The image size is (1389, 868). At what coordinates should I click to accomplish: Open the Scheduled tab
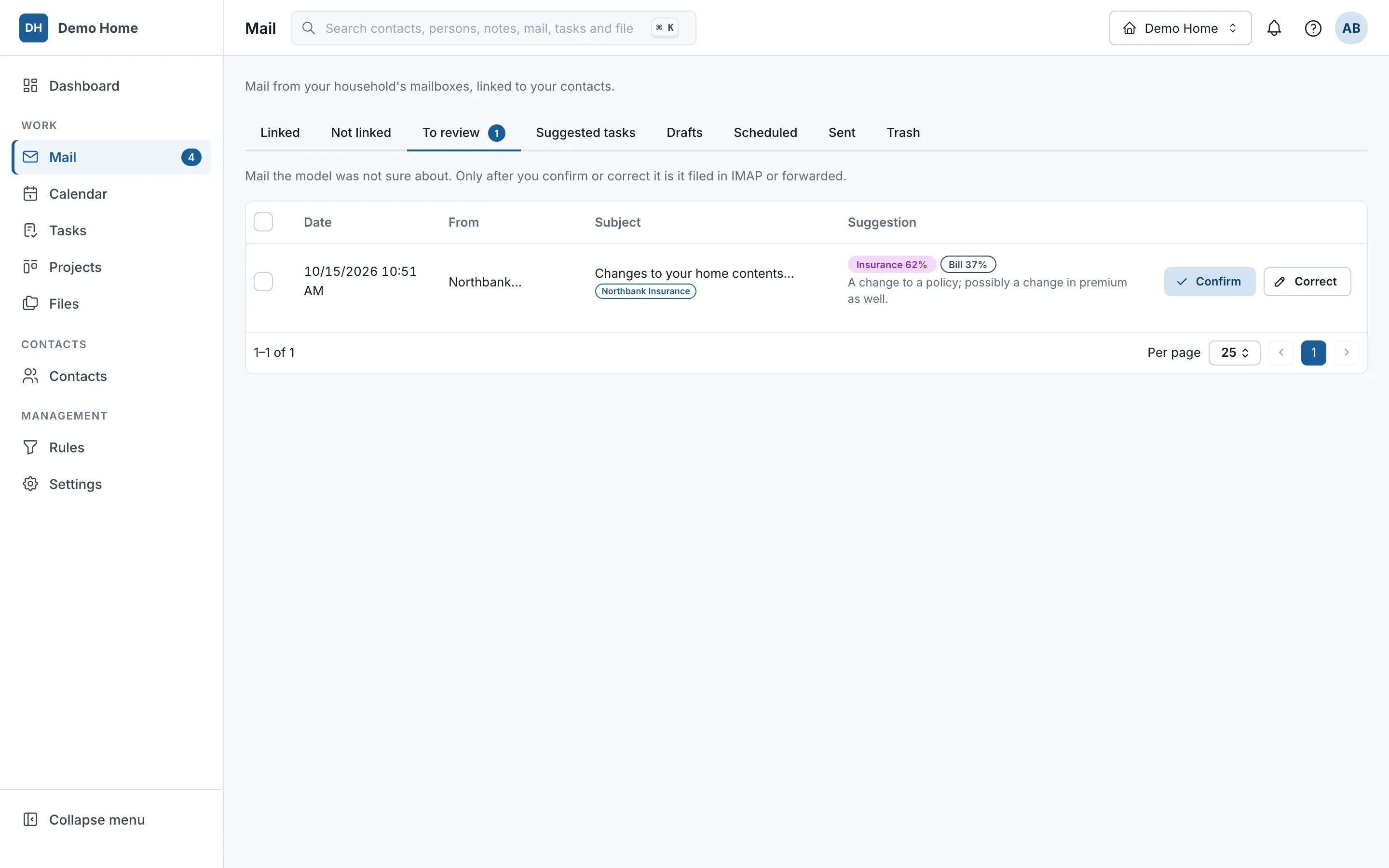pyautogui.click(x=765, y=133)
